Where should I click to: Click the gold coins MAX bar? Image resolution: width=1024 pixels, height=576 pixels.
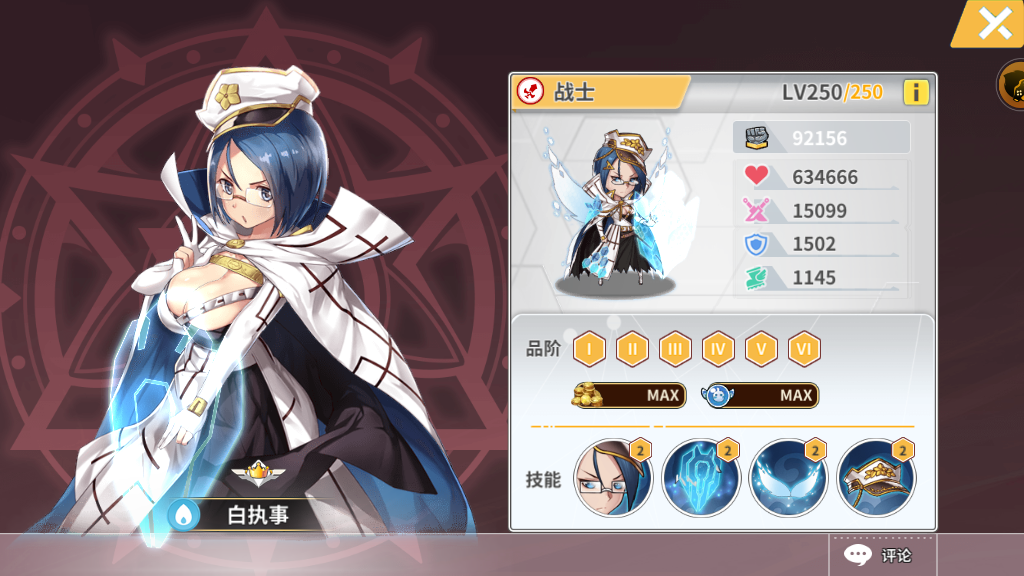[629, 395]
